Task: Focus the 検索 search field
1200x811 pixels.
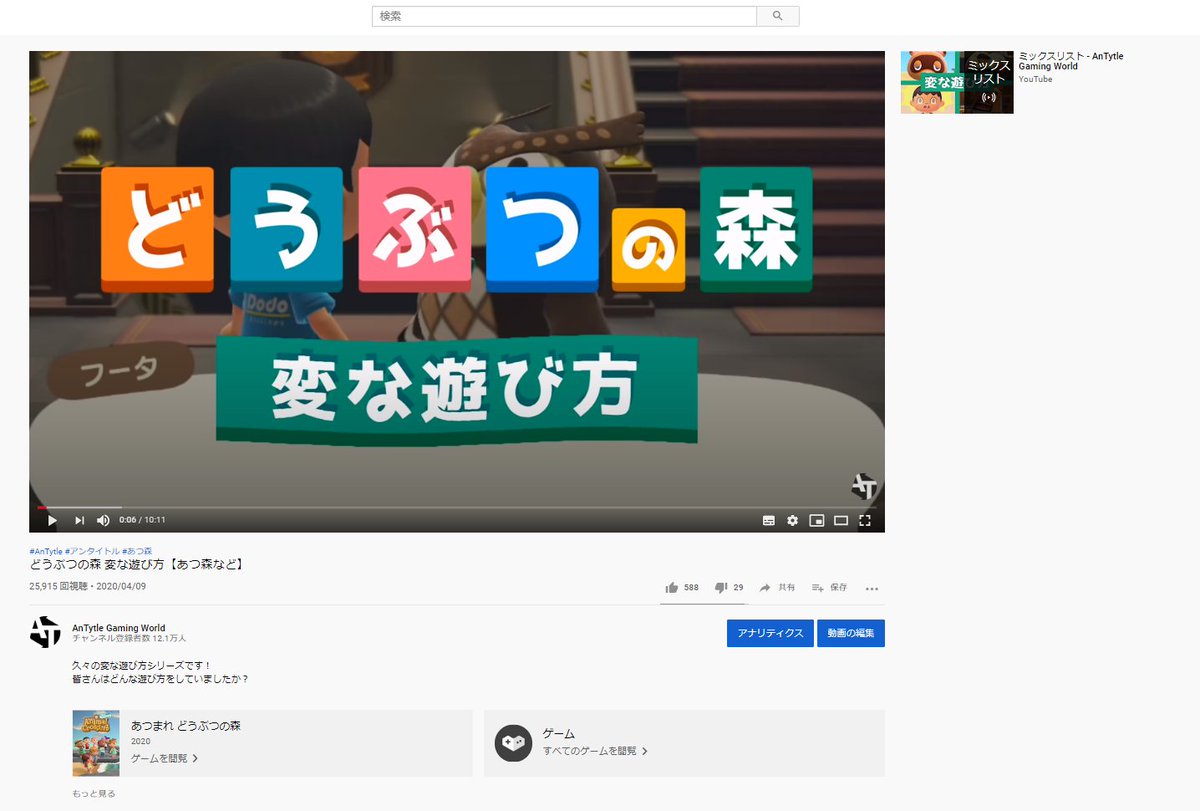Action: 565,16
